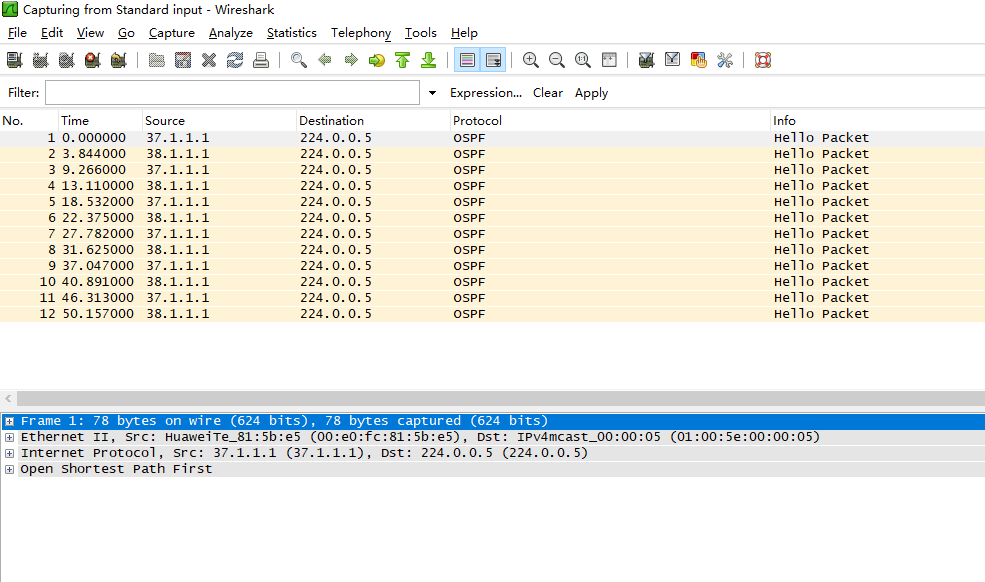Toggle auto scroll in live capture
The height and width of the screenshot is (582, 985).
tap(493, 60)
